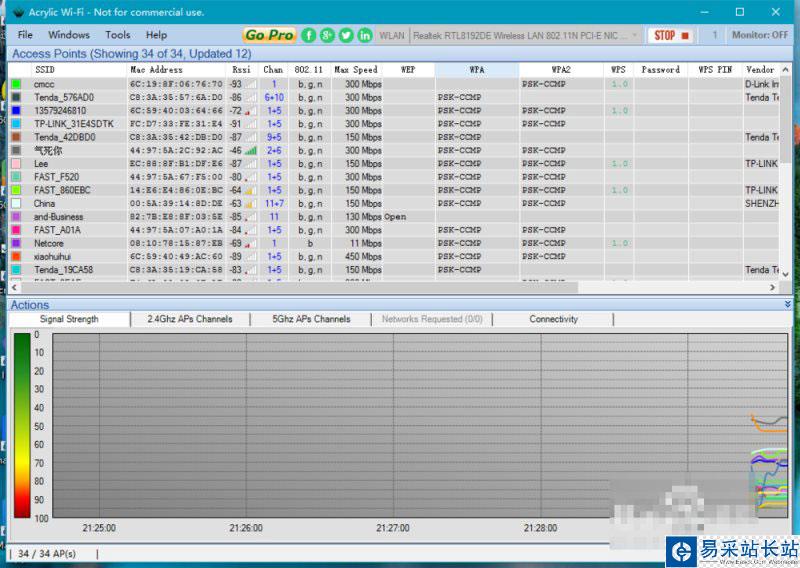Image resolution: width=800 pixels, height=568 pixels.
Task: Click the orange swatch for xiaohuihui
Action: pyautogui.click(x=16, y=256)
